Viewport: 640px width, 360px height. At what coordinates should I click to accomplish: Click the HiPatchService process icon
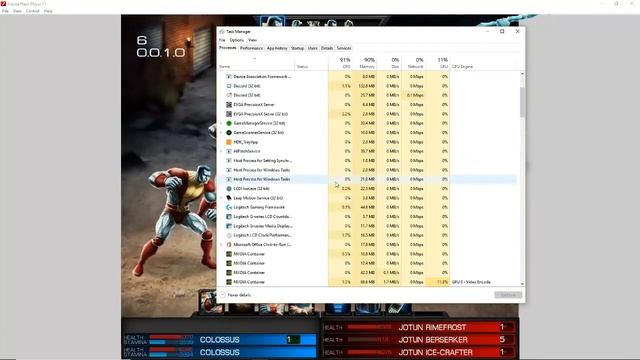(x=229, y=151)
